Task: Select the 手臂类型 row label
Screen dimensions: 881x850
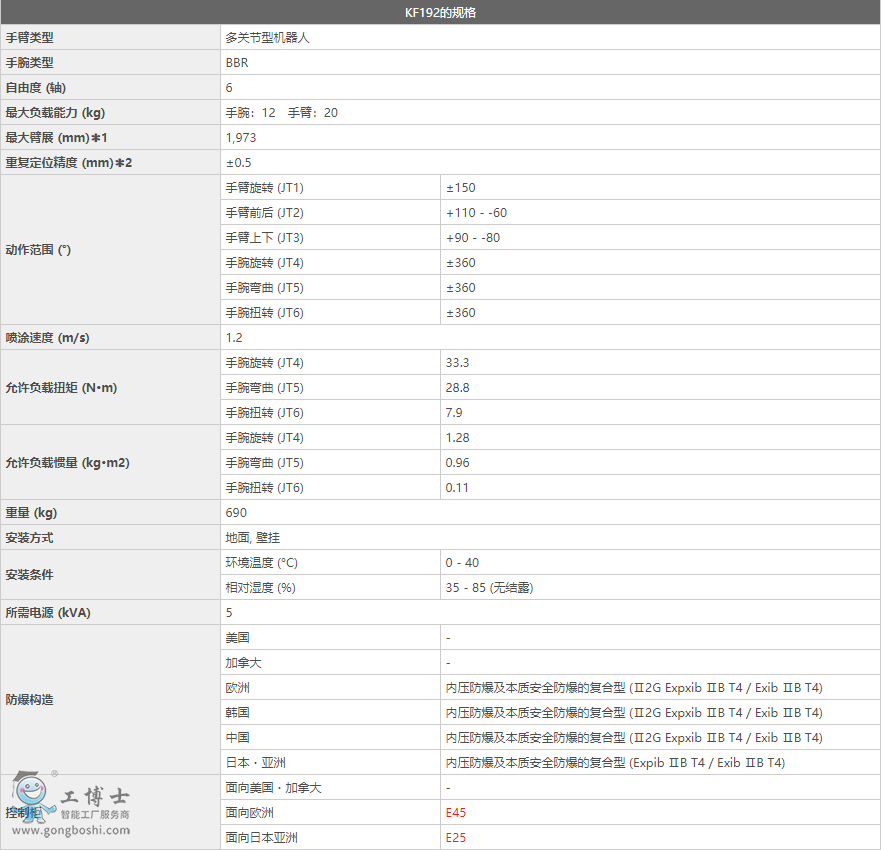Action: [x=35, y=37]
